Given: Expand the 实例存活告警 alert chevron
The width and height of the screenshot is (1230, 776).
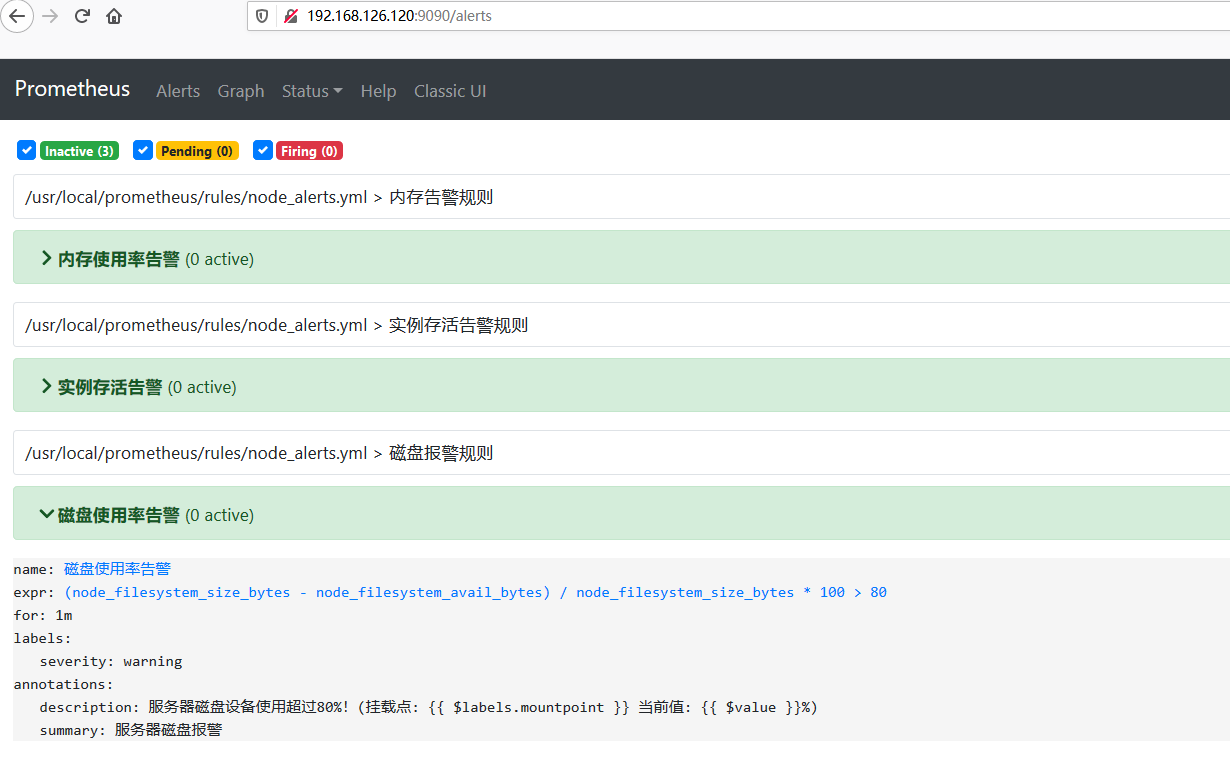Looking at the screenshot, I should (46, 387).
